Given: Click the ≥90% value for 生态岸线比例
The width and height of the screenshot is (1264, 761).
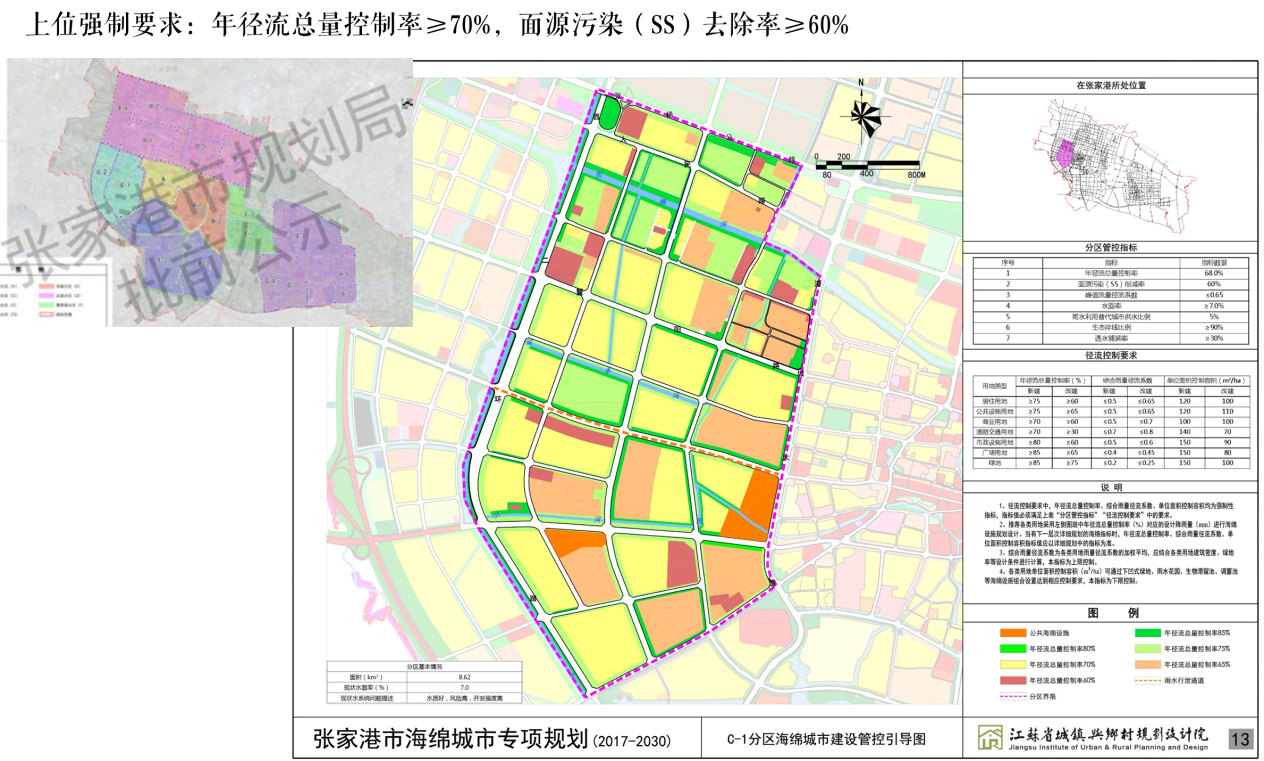Looking at the screenshot, I should tap(1214, 327).
